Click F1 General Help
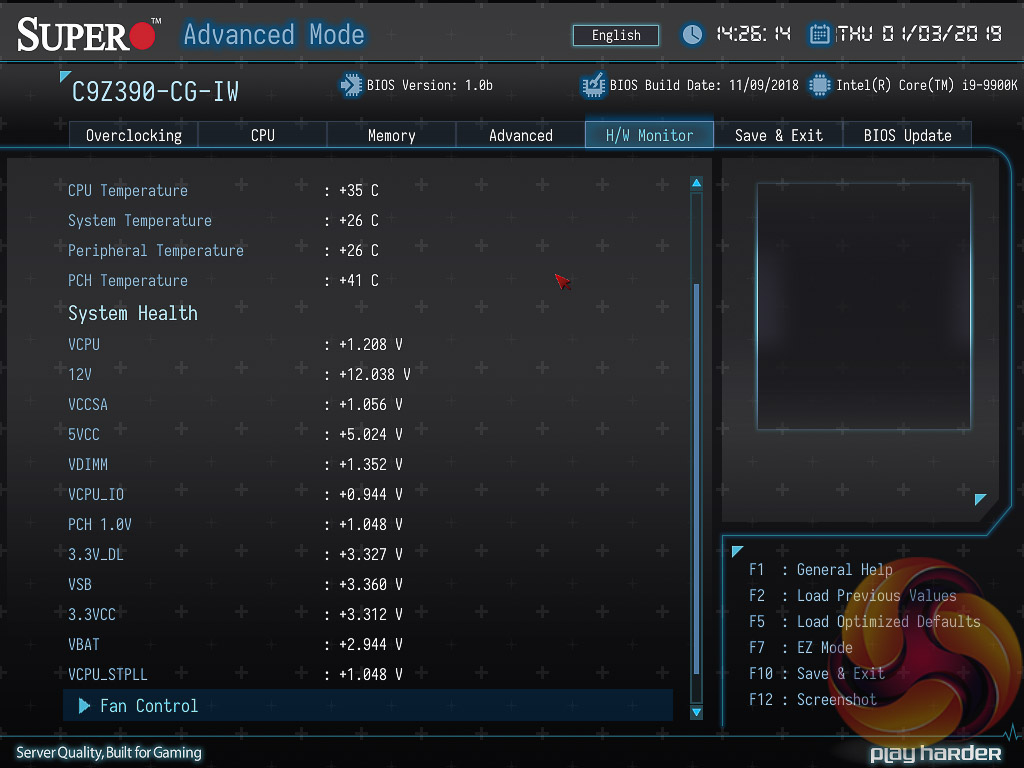This screenshot has height=768, width=1024. (820, 569)
